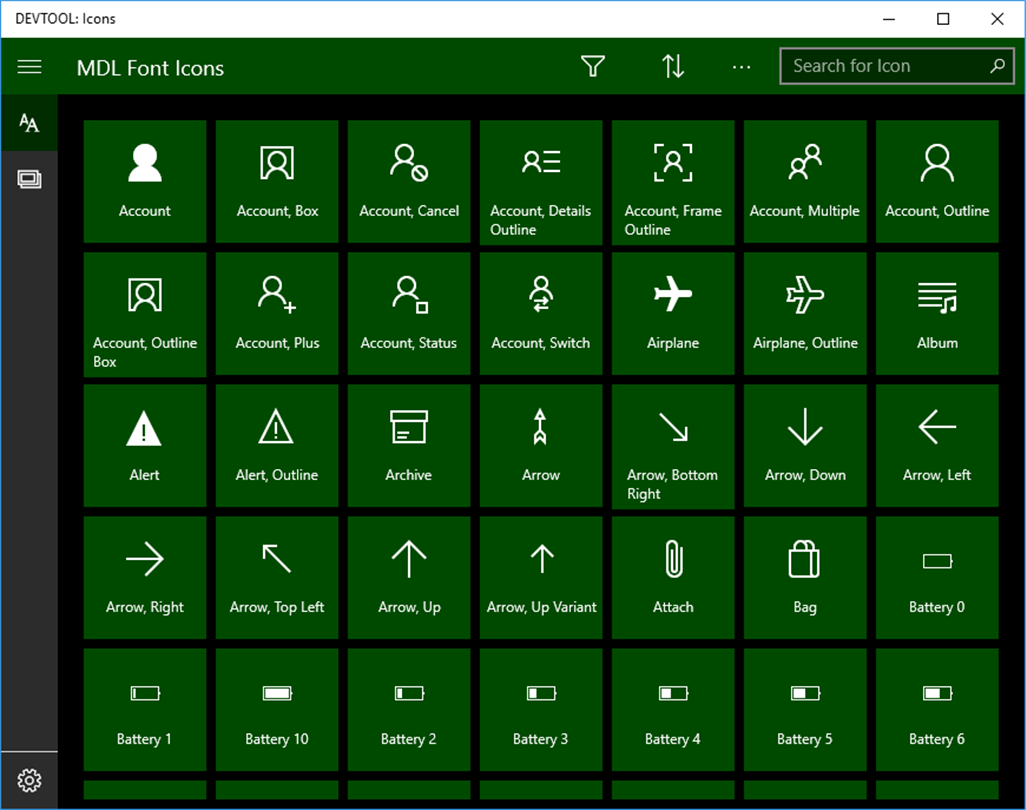
Task: Click the filter funnel icon
Action: click(593, 67)
